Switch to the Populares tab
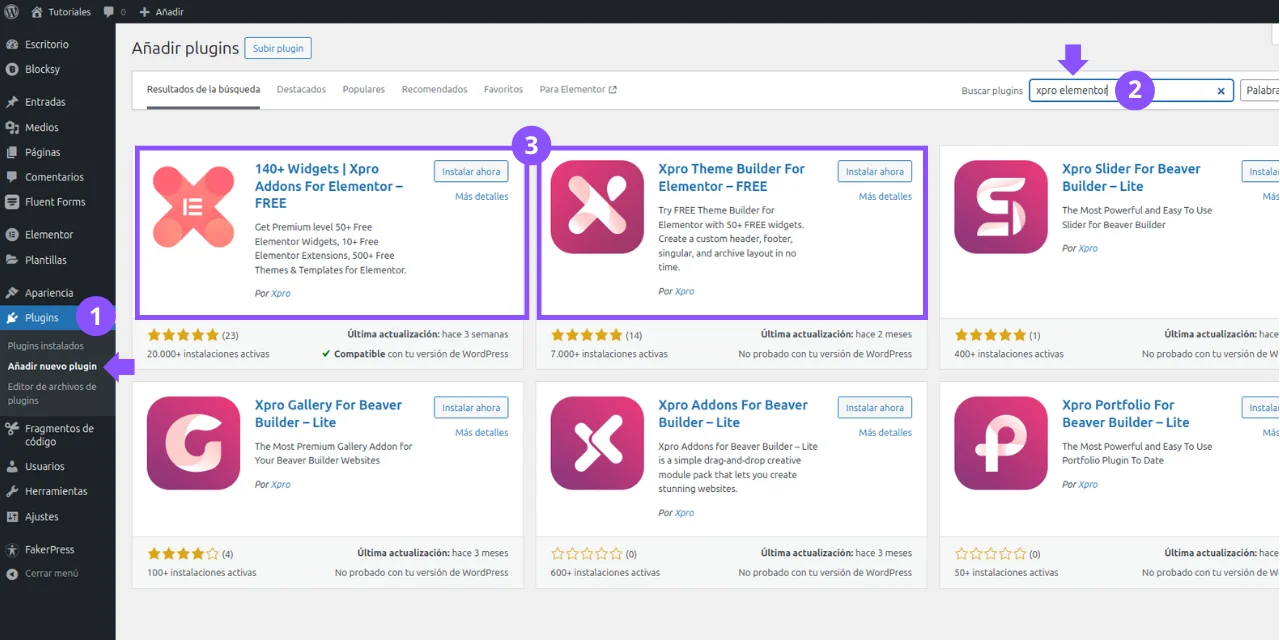1280x640 pixels. pos(363,89)
